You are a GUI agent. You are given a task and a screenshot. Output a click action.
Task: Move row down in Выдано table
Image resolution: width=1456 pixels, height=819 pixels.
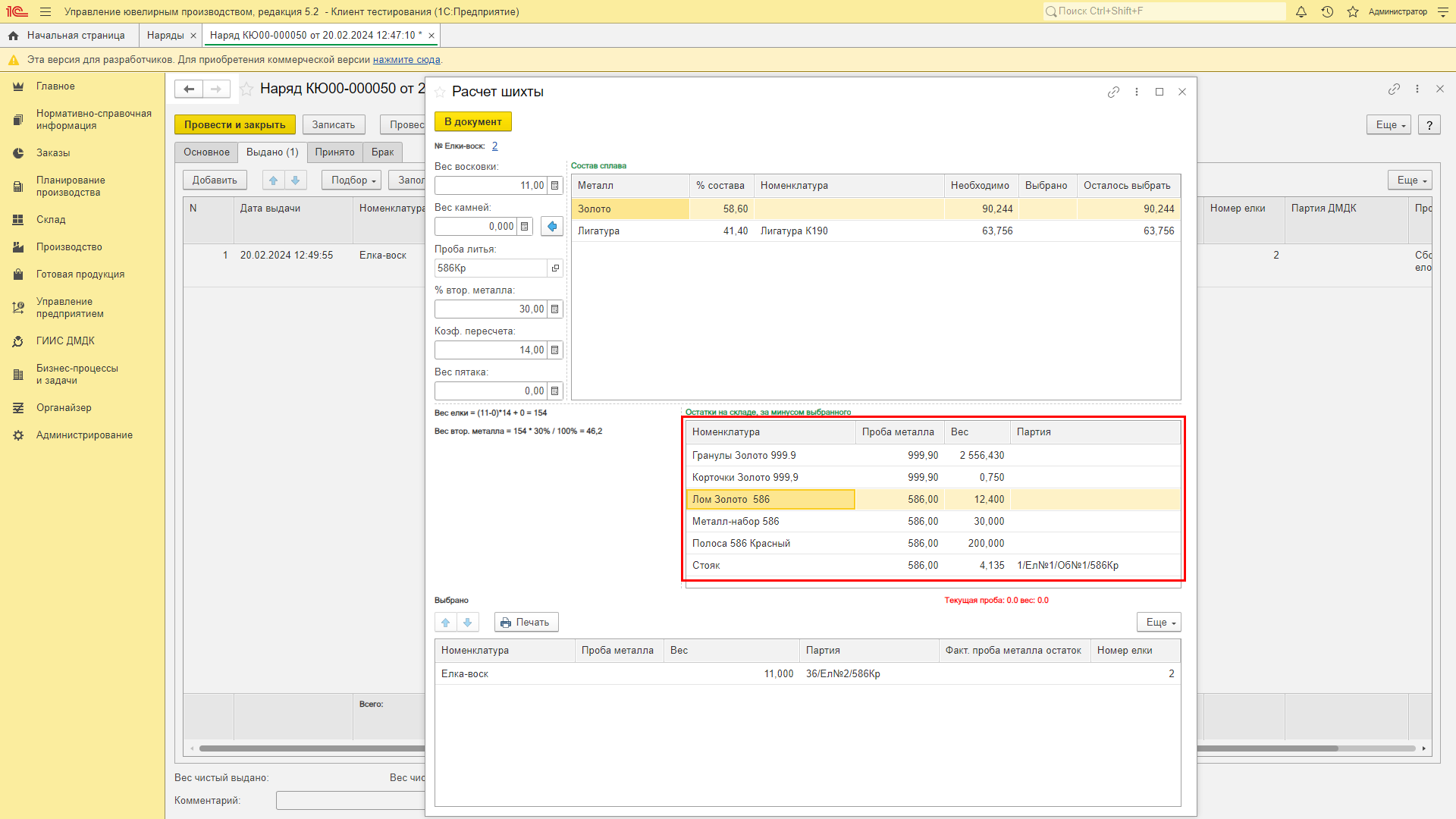coord(296,180)
